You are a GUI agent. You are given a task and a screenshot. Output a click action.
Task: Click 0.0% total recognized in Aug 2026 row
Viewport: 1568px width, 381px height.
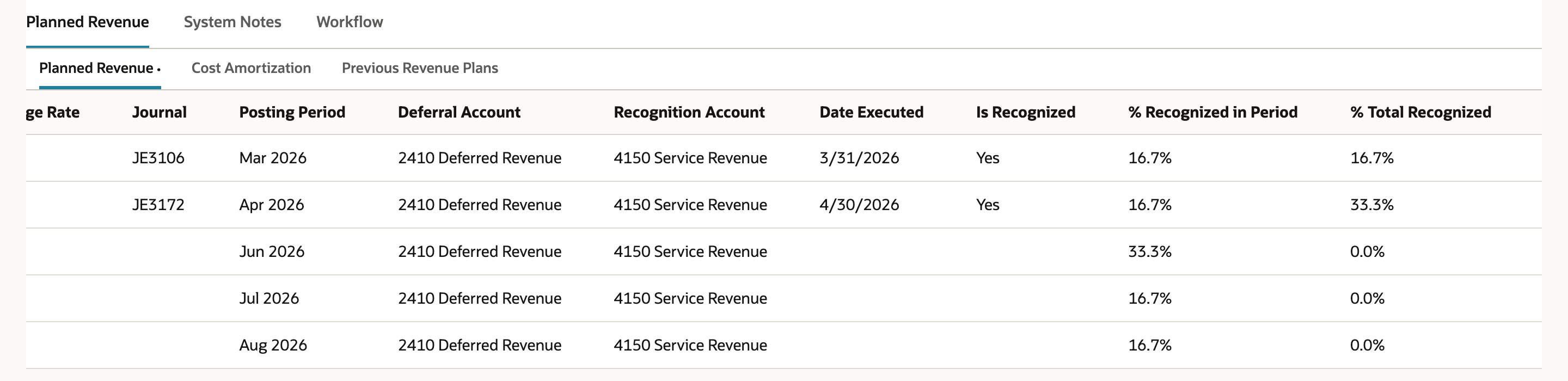tap(1367, 346)
